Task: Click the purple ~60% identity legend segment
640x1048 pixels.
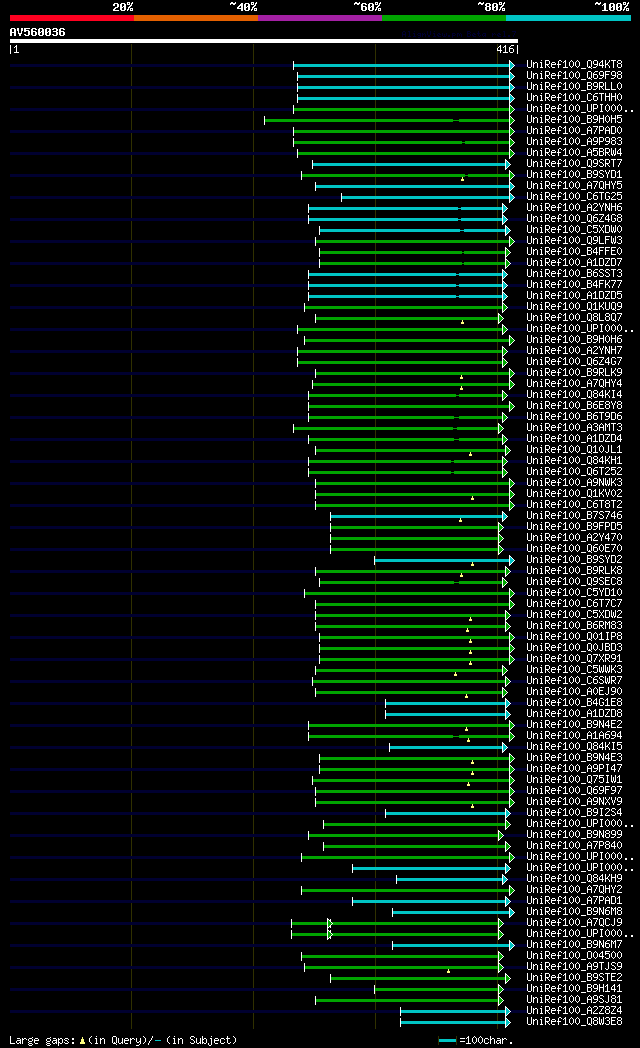Action: pyautogui.click(x=320, y=18)
